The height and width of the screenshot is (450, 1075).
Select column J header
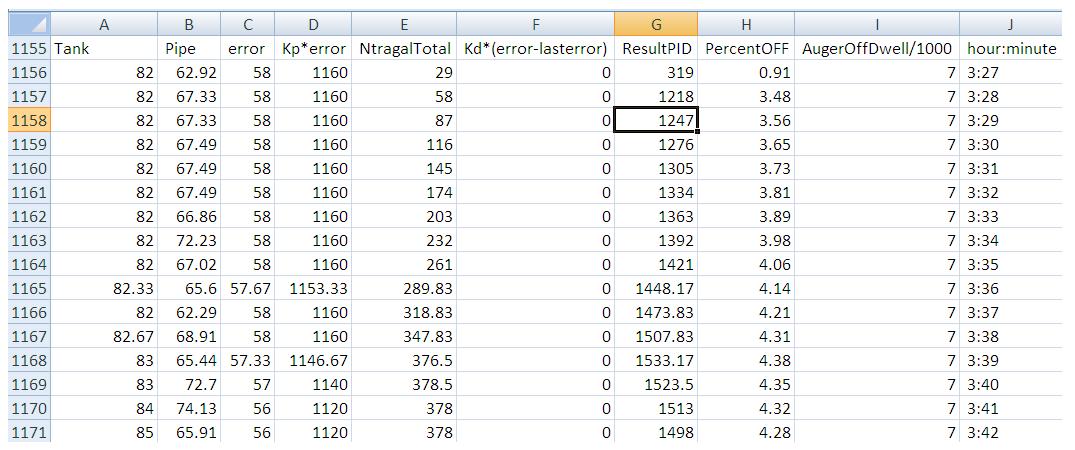point(1012,24)
